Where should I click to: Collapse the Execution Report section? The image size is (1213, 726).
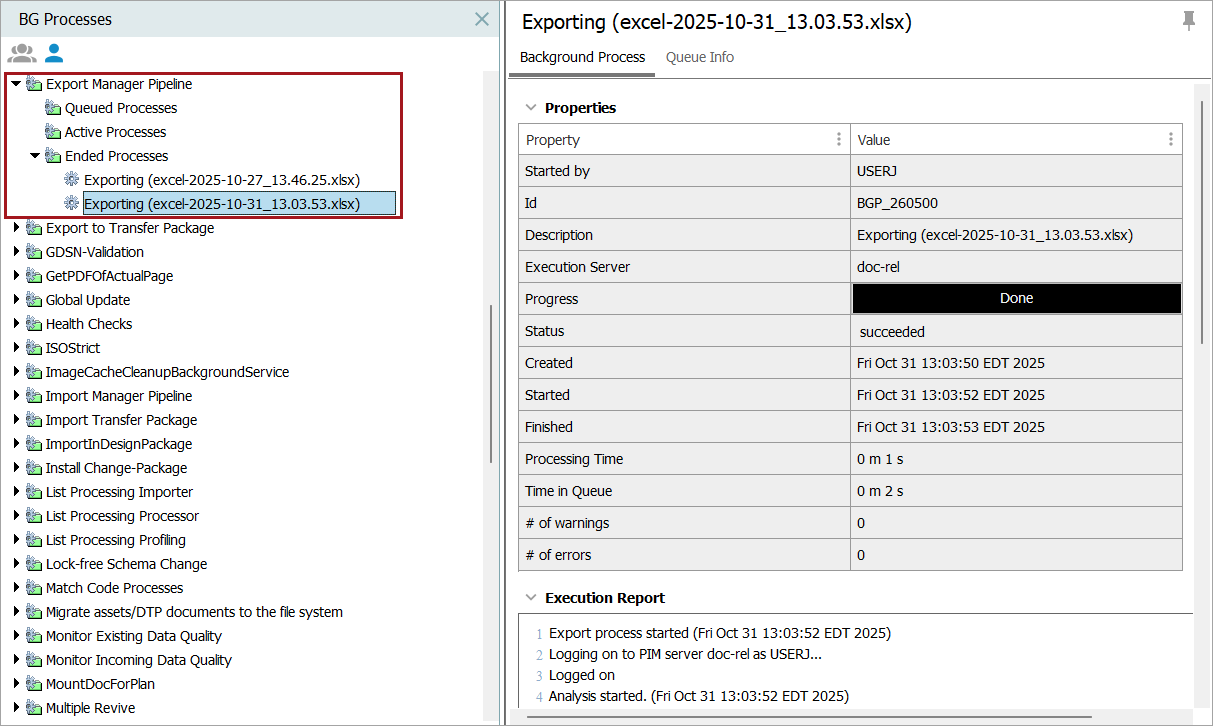pyautogui.click(x=529, y=598)
